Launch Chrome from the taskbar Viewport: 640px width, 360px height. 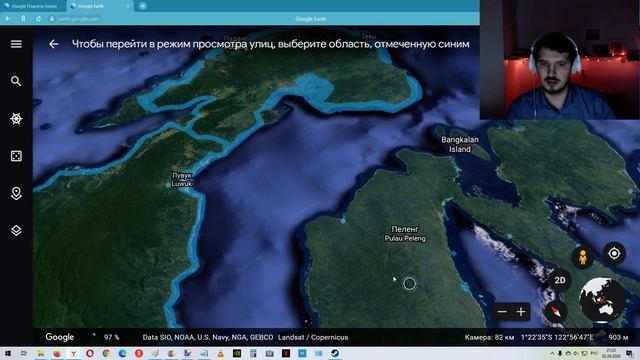point(106,353)
